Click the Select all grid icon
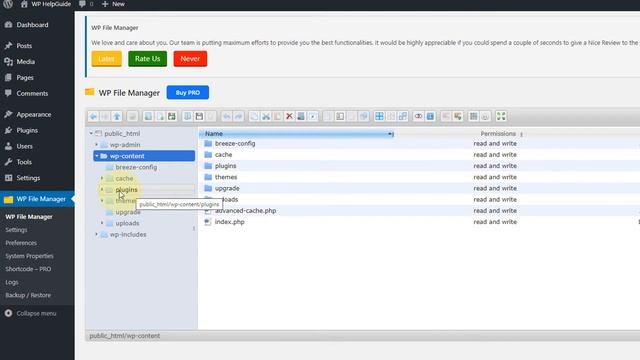Viewport: 640px width, 360px height. click(379, 116)
